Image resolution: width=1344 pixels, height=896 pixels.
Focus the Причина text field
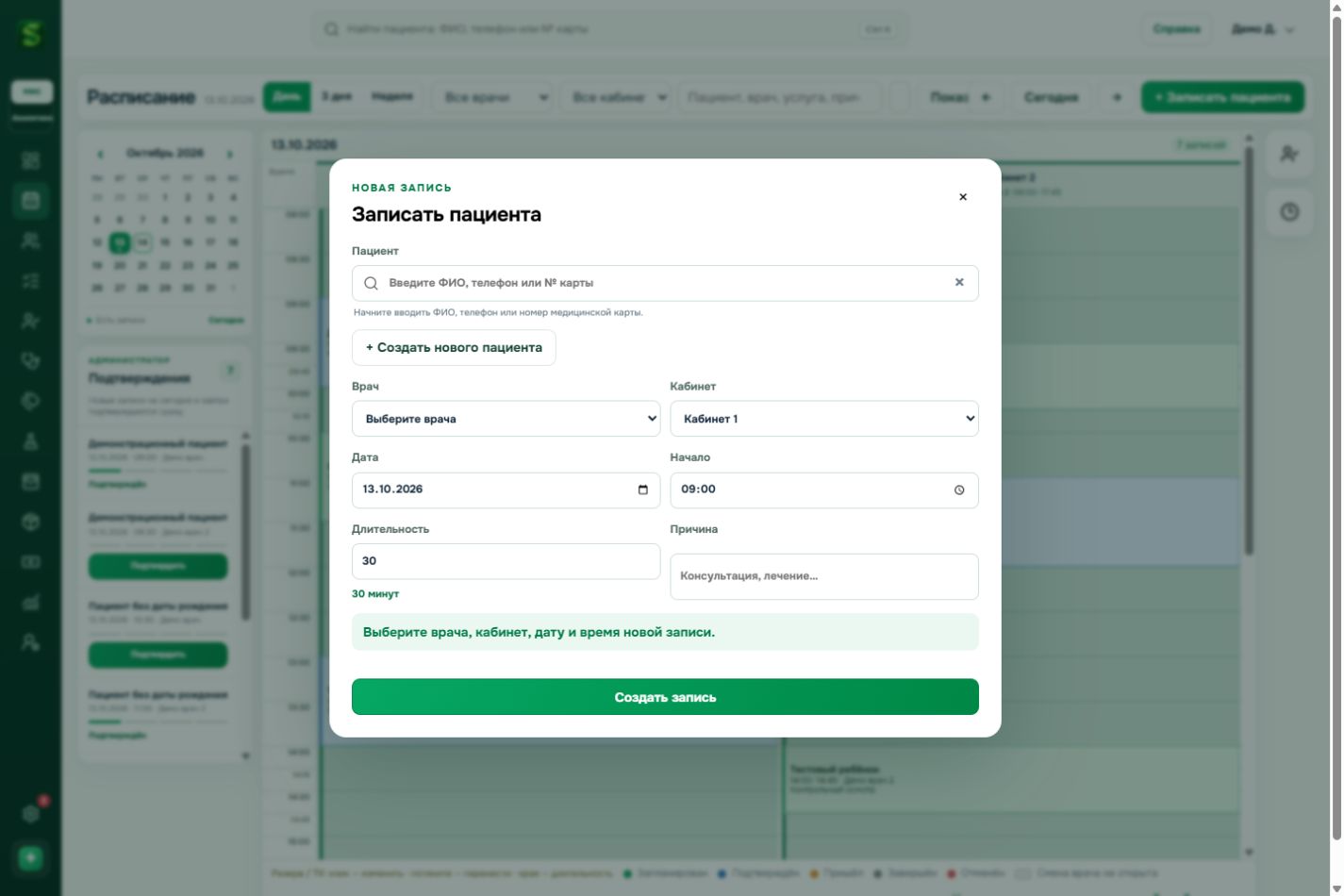click(824, 576)
